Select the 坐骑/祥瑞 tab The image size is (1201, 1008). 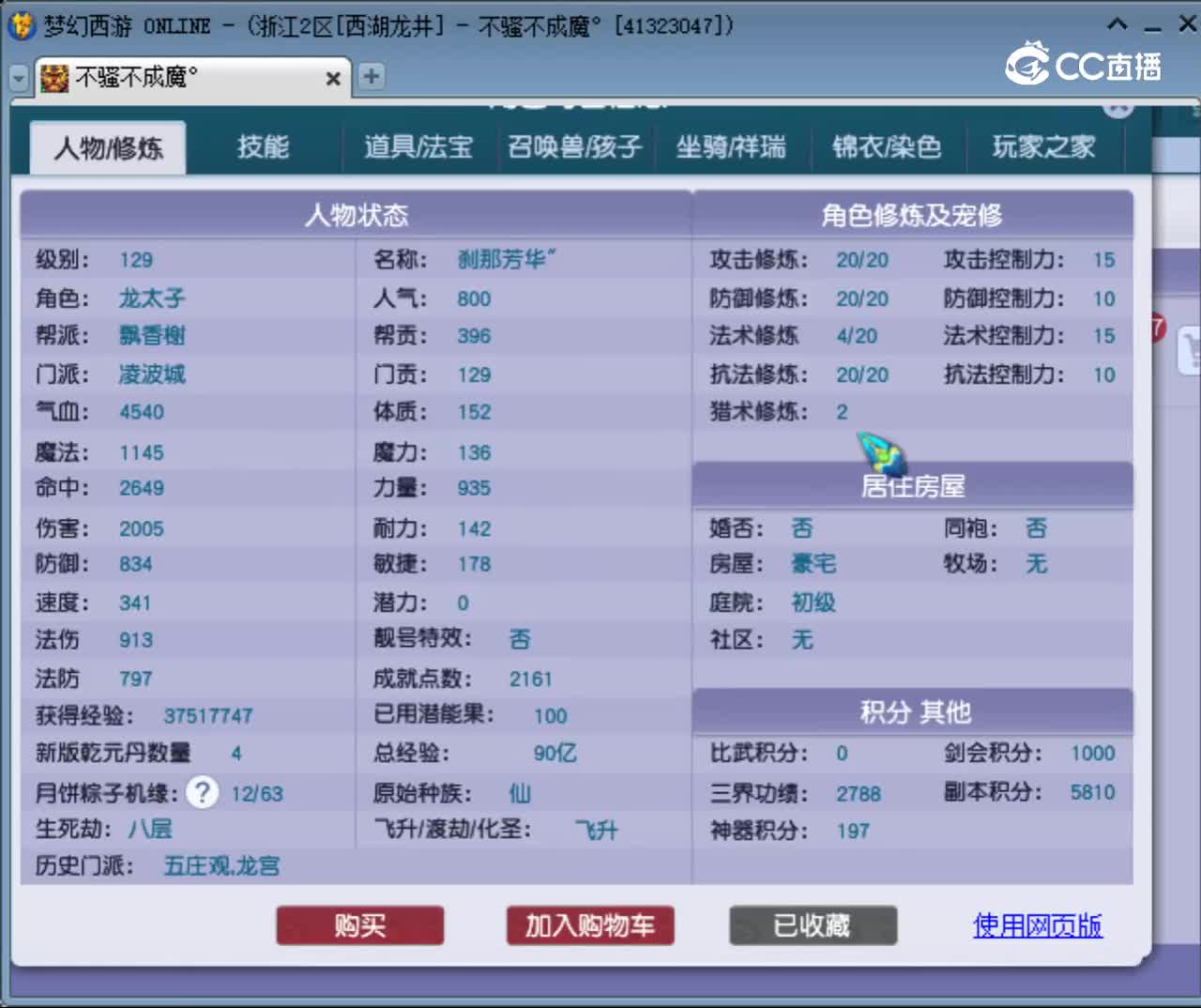point(731,147)
